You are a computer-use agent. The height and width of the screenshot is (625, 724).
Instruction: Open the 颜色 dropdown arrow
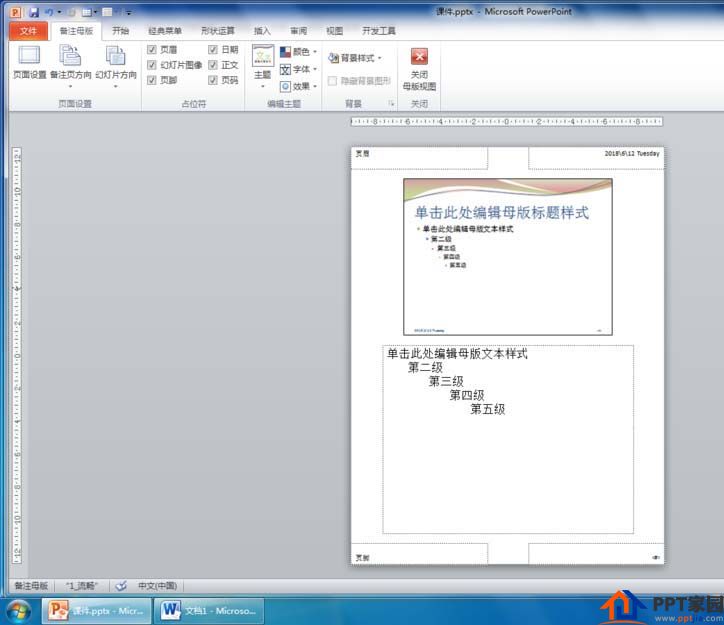click(x=315, y=52)
